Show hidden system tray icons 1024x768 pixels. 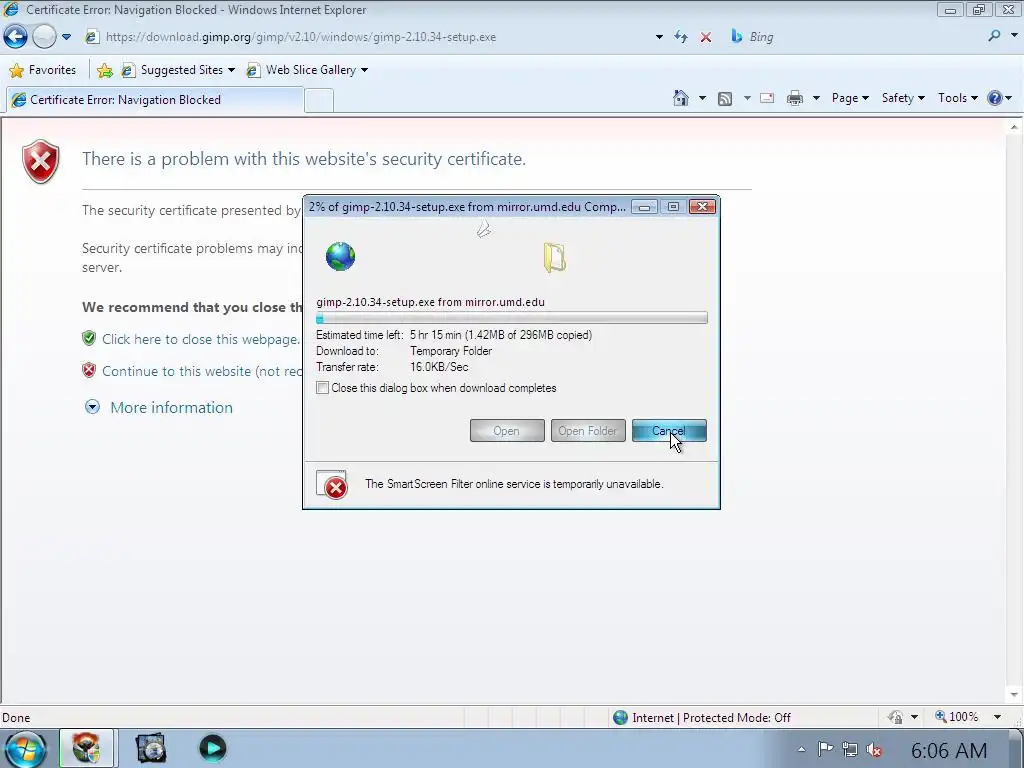point(801,749)
